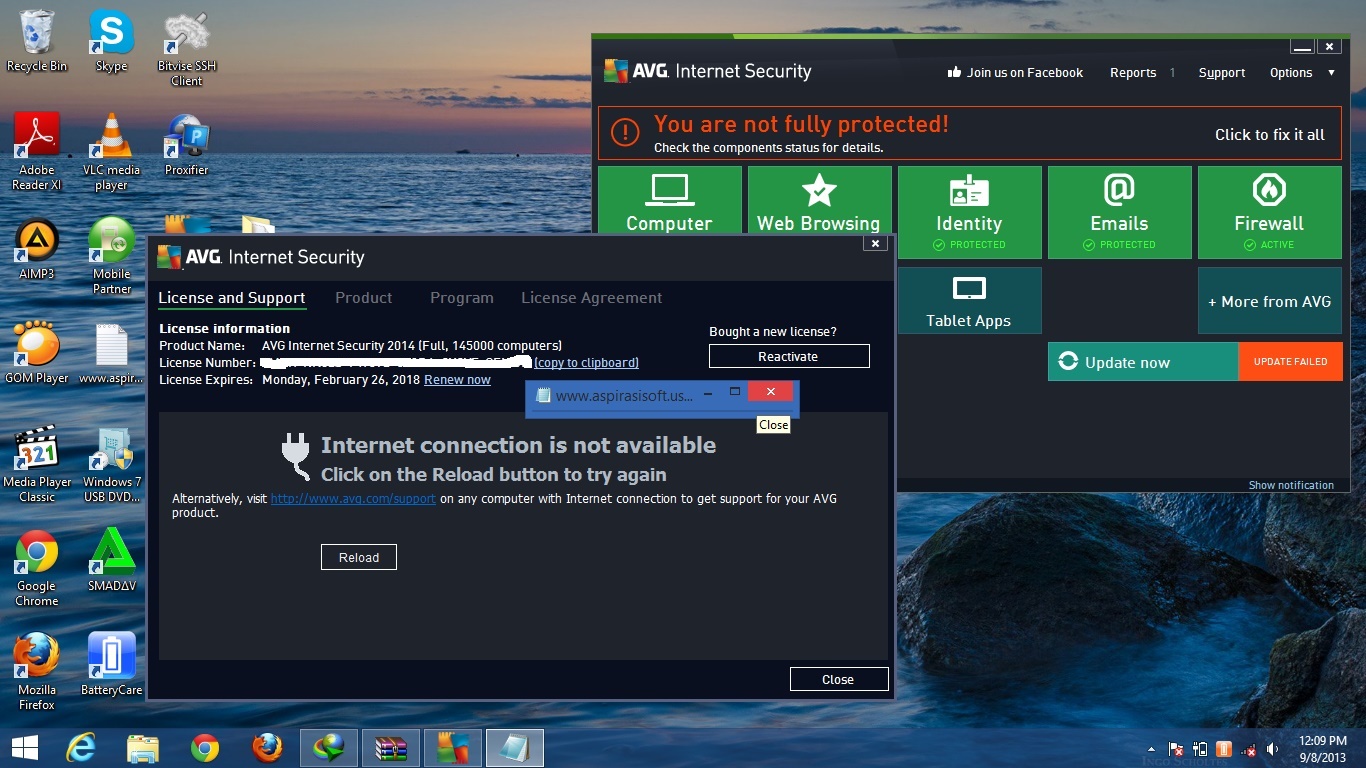Viewport: 1366px width, 768px height.
Task: Click the 'copy to clipboard' link
Action: [586, 363]
